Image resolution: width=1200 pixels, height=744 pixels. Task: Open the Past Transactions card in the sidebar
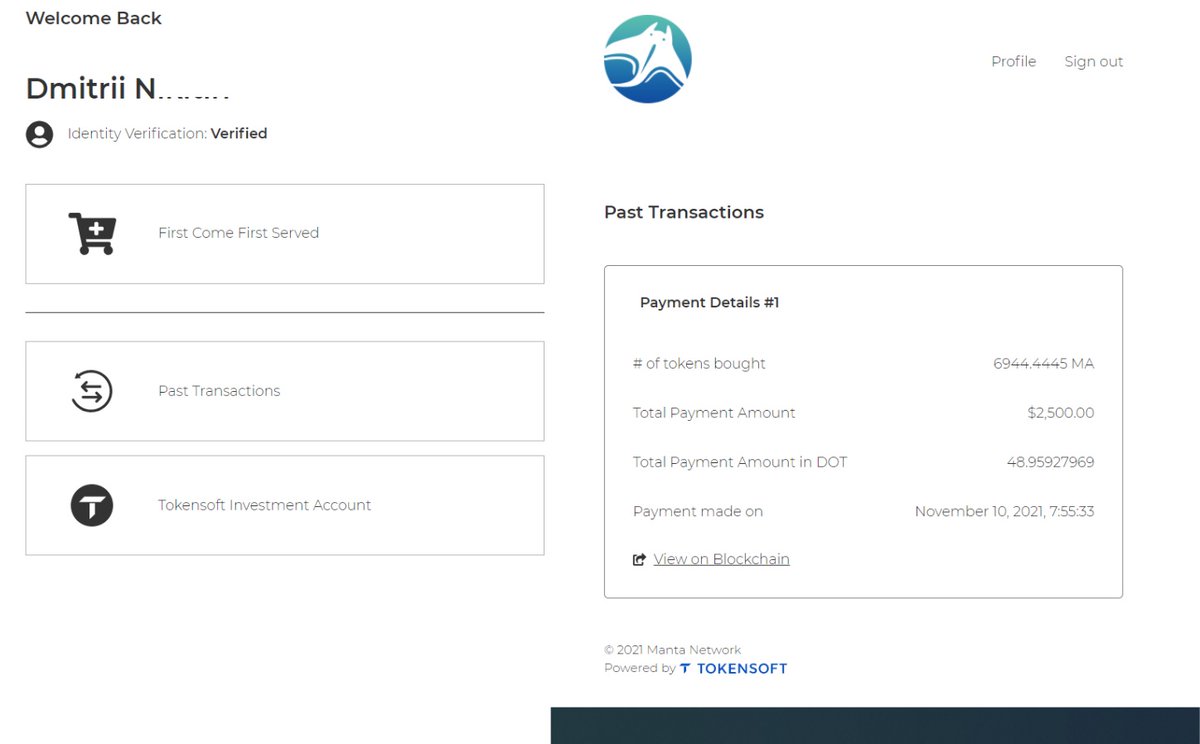click(284, 390)
